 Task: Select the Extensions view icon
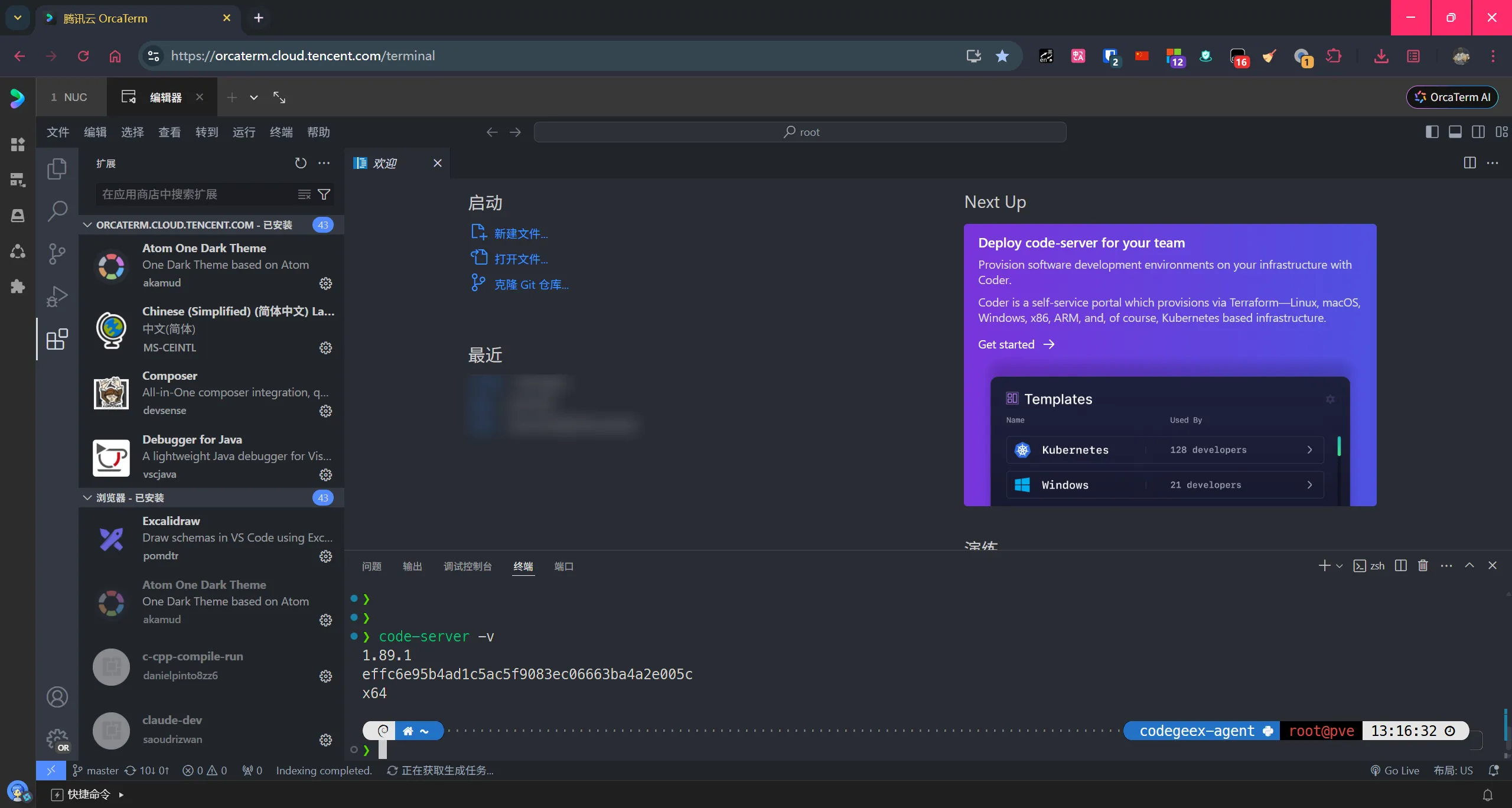click(x=57, y=339)
